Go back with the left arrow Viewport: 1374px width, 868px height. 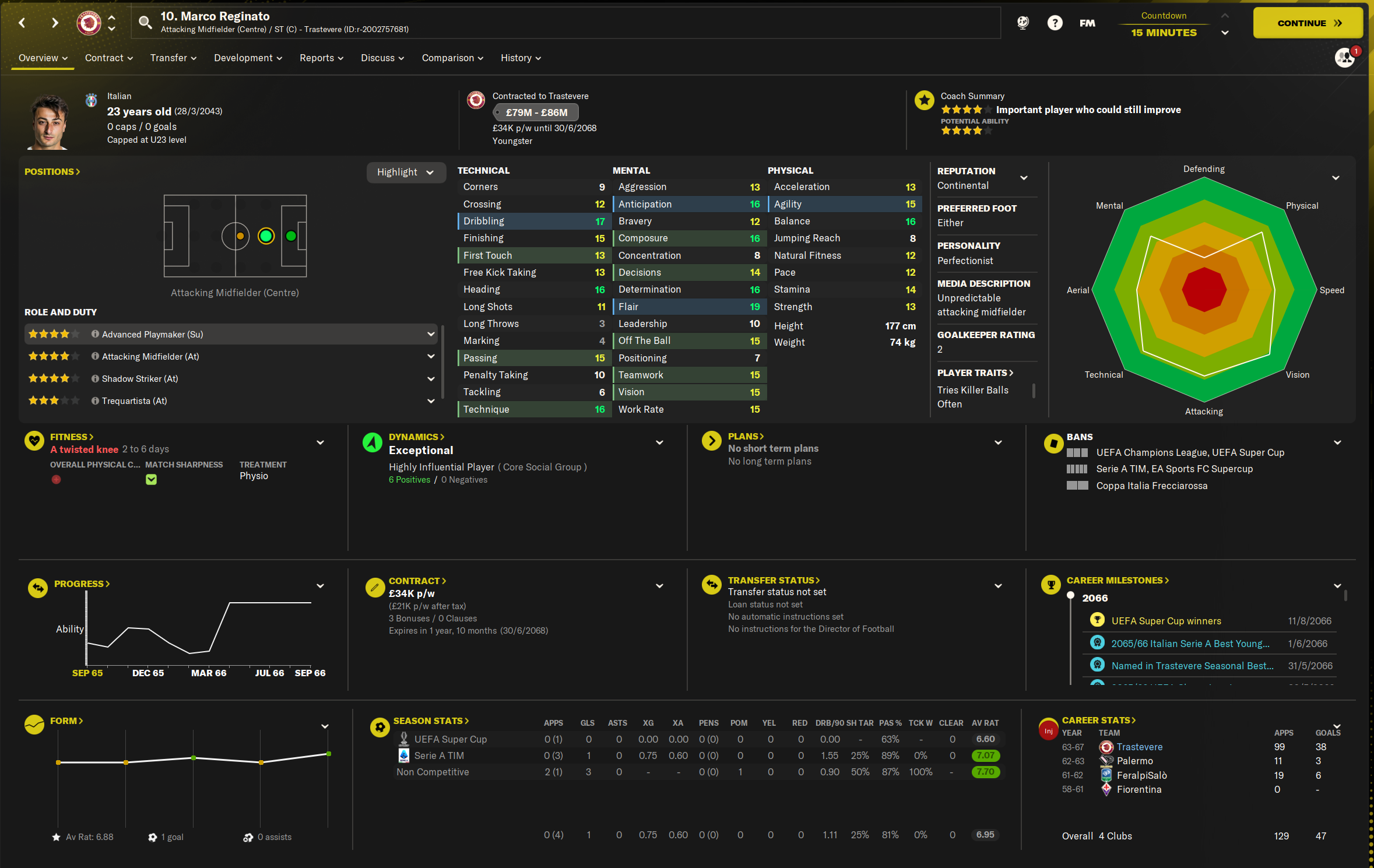22,23
